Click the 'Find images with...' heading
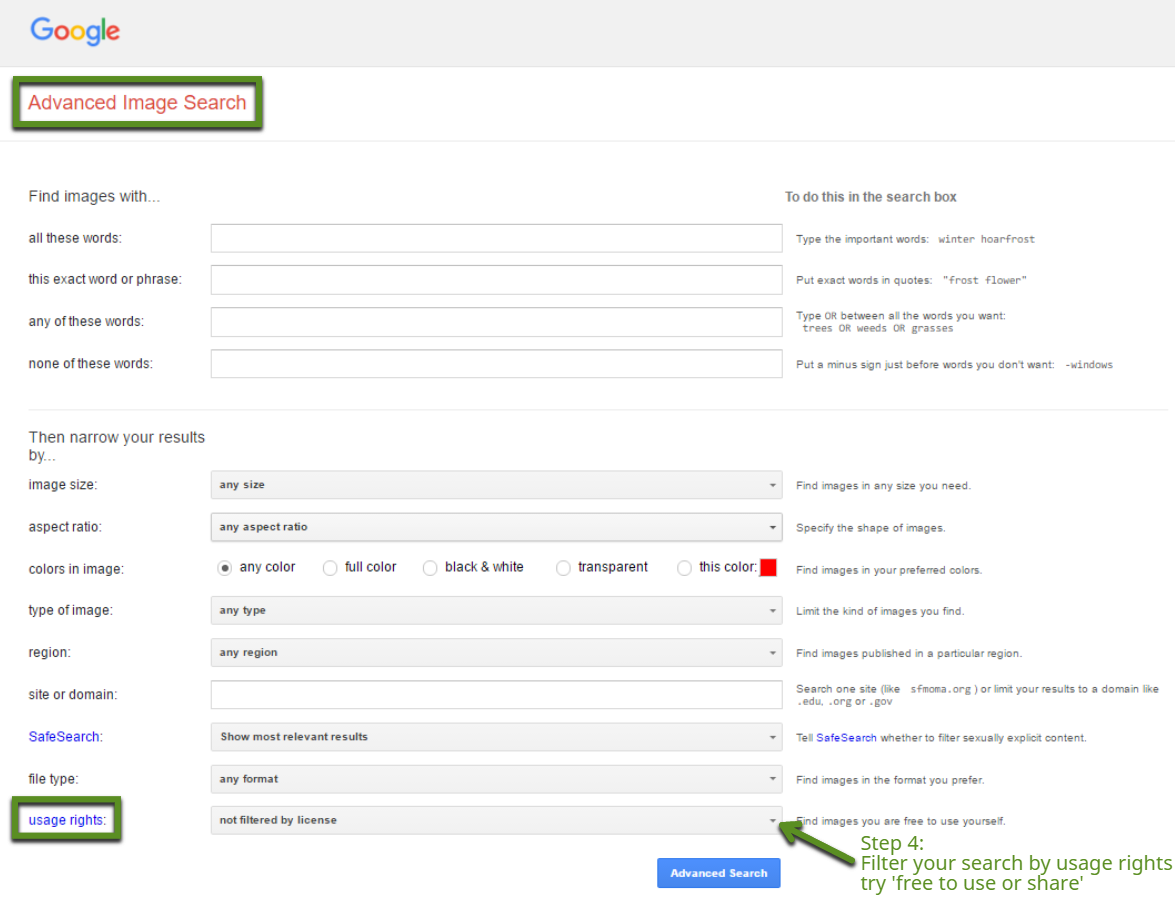The width and height of the screenshot is (1175, 905). point(94,196)
